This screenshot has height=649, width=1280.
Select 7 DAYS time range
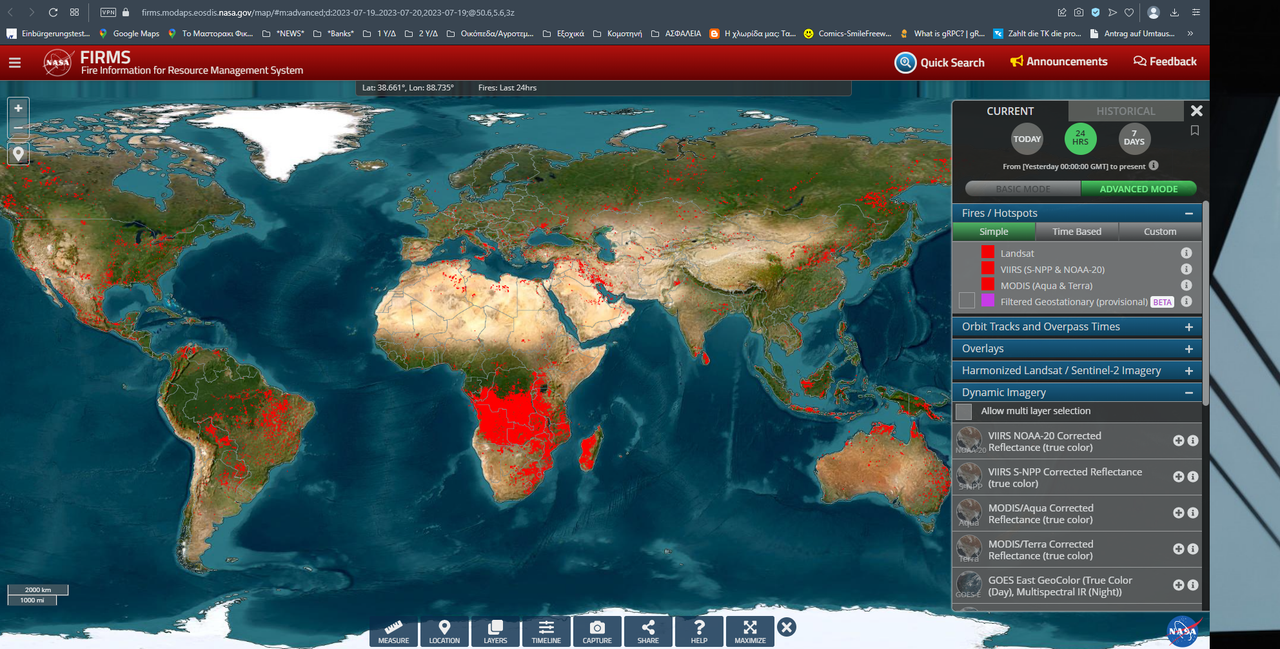1134,139
